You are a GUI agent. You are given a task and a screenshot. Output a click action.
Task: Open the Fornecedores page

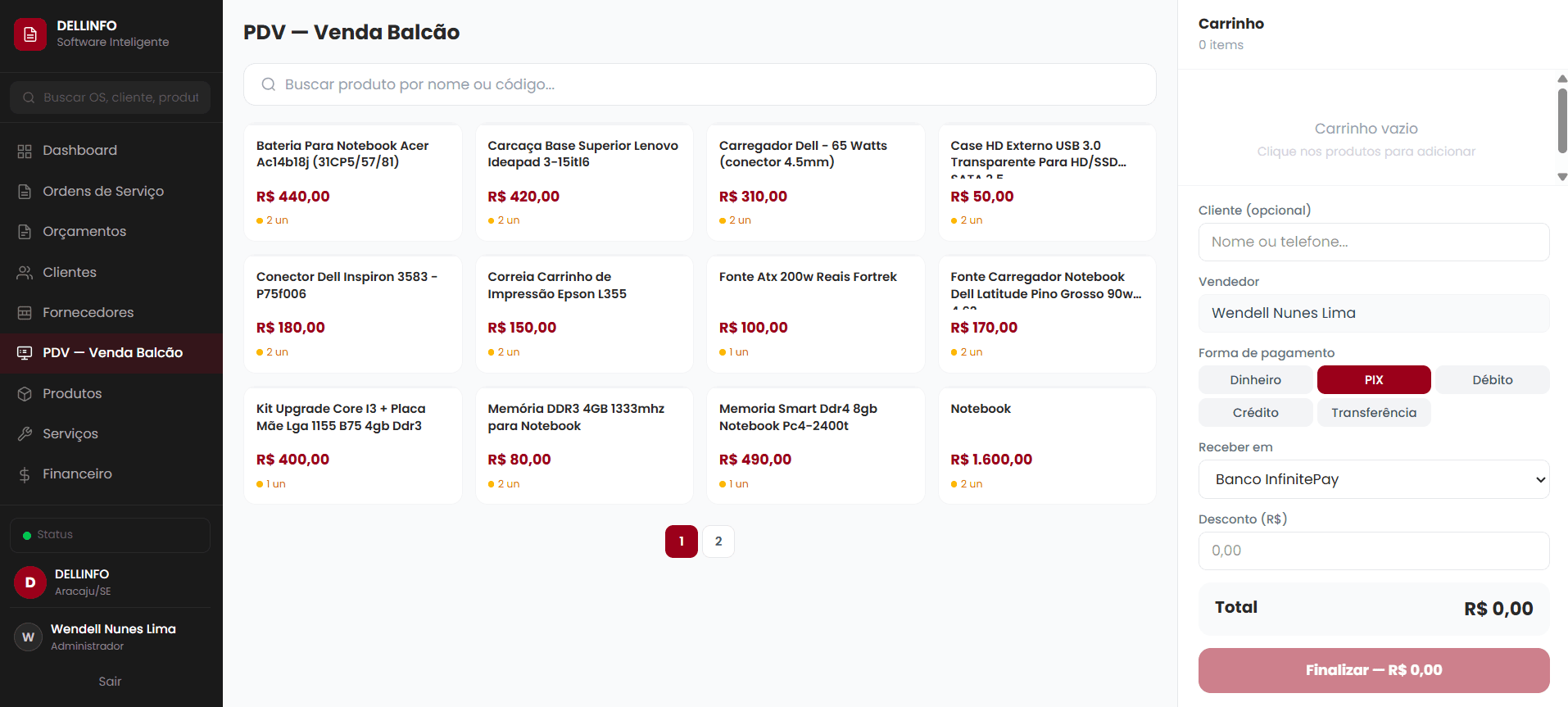(111, 313)
